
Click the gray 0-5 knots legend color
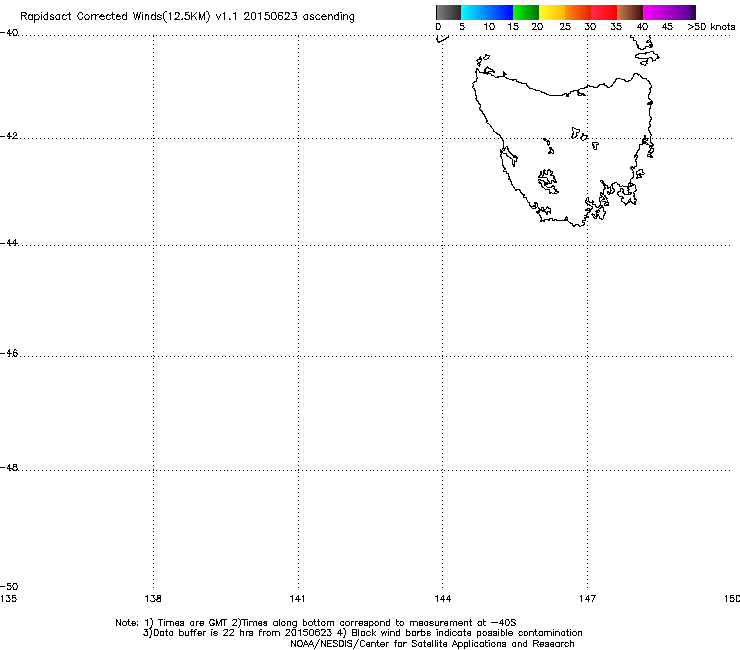coord(448,12)
